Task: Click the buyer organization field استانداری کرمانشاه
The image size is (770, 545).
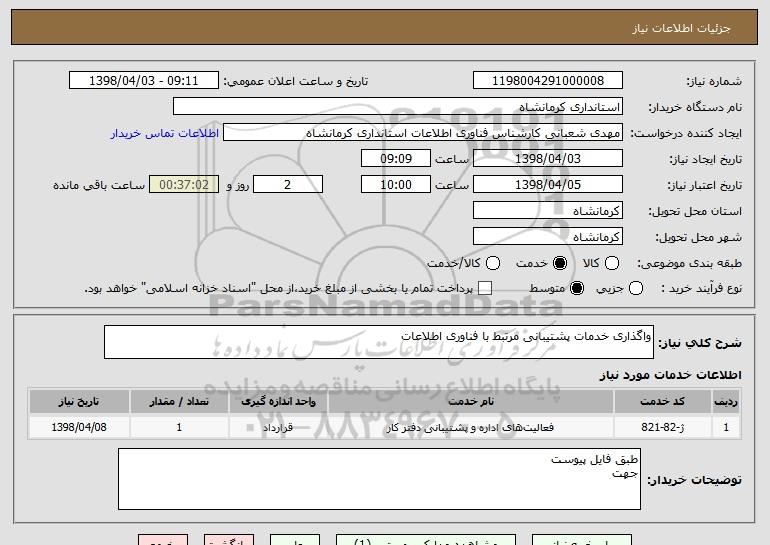Action: [398, 107]
